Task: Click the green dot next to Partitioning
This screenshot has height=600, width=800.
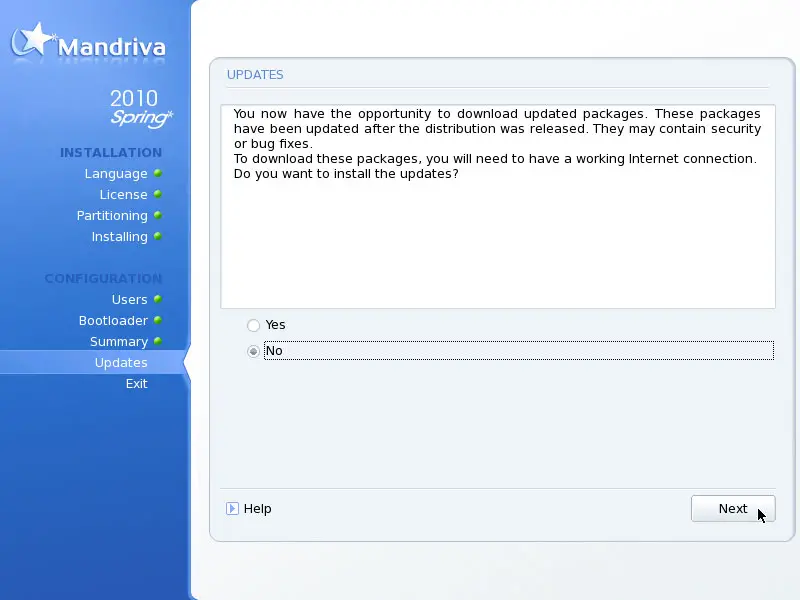Action: click(x=158, y=215)
